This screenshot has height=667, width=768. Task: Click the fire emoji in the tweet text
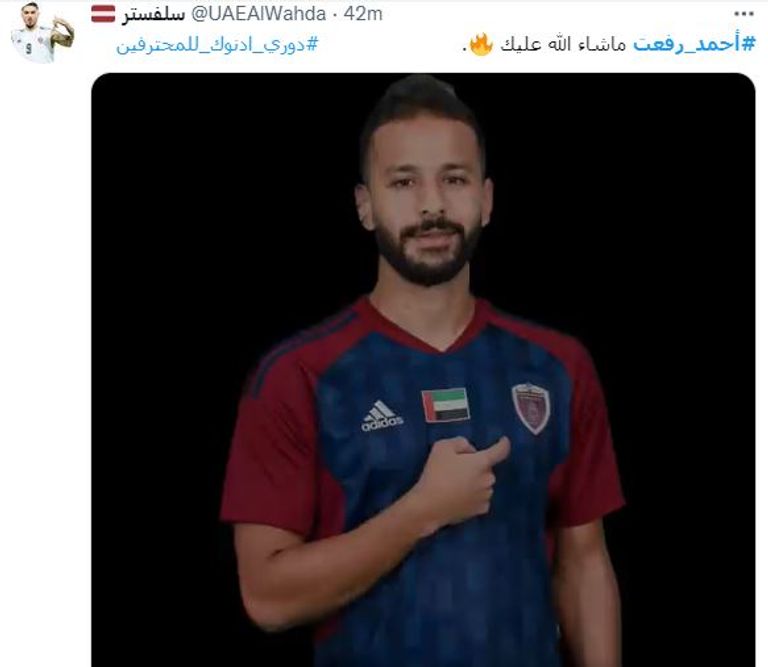click(x=480, y=44)
